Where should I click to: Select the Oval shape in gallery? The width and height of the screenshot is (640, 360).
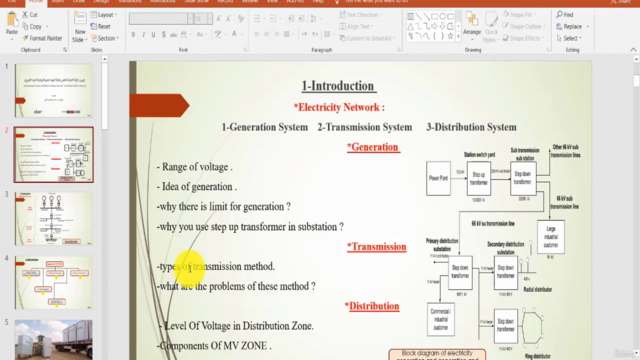point(442,17)
